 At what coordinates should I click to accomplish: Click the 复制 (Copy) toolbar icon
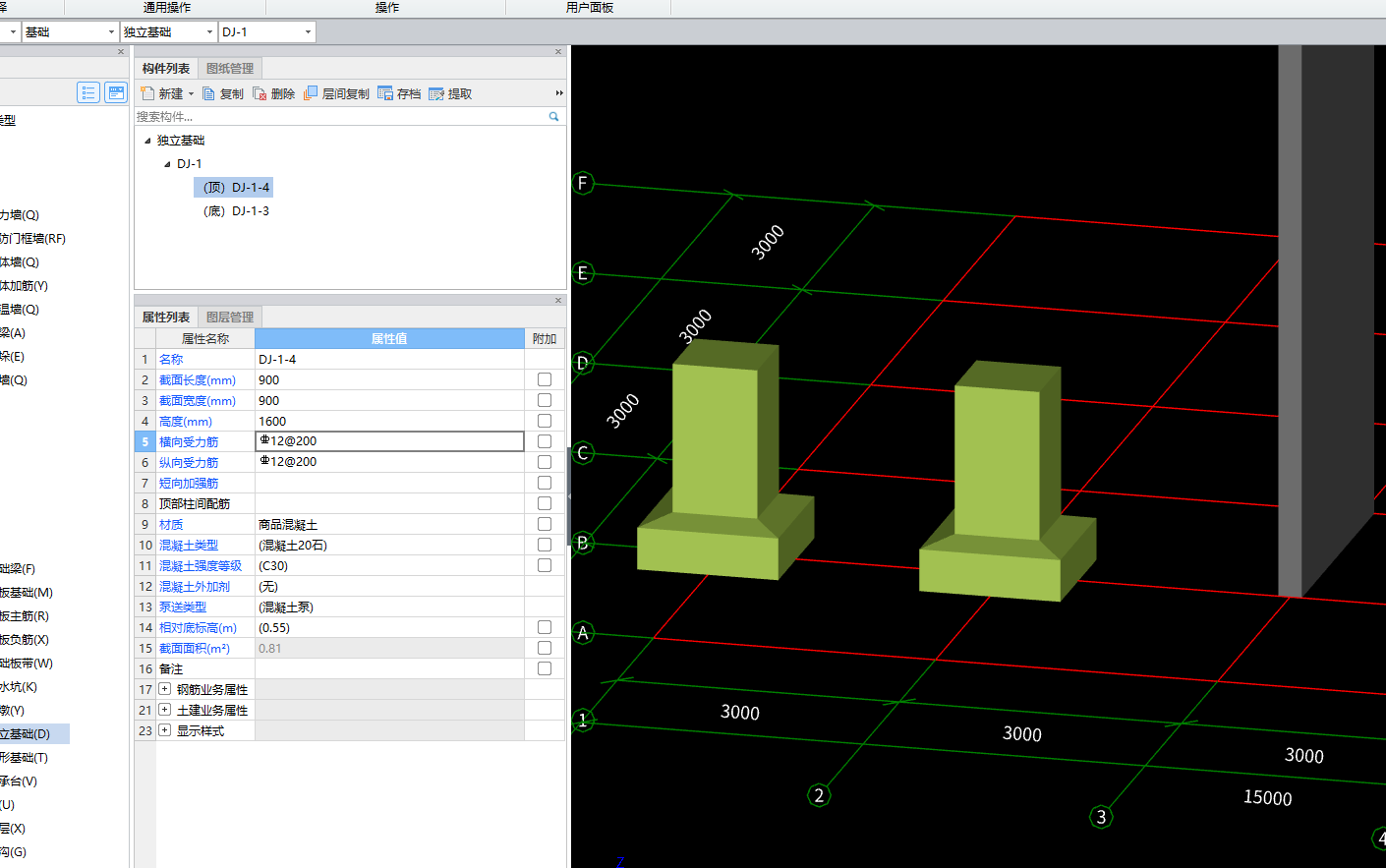click(x=208, y=93)
